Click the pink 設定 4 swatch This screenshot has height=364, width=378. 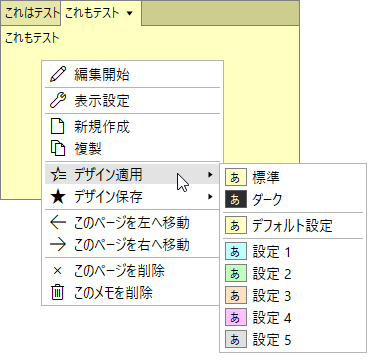(x=236, y=317)
